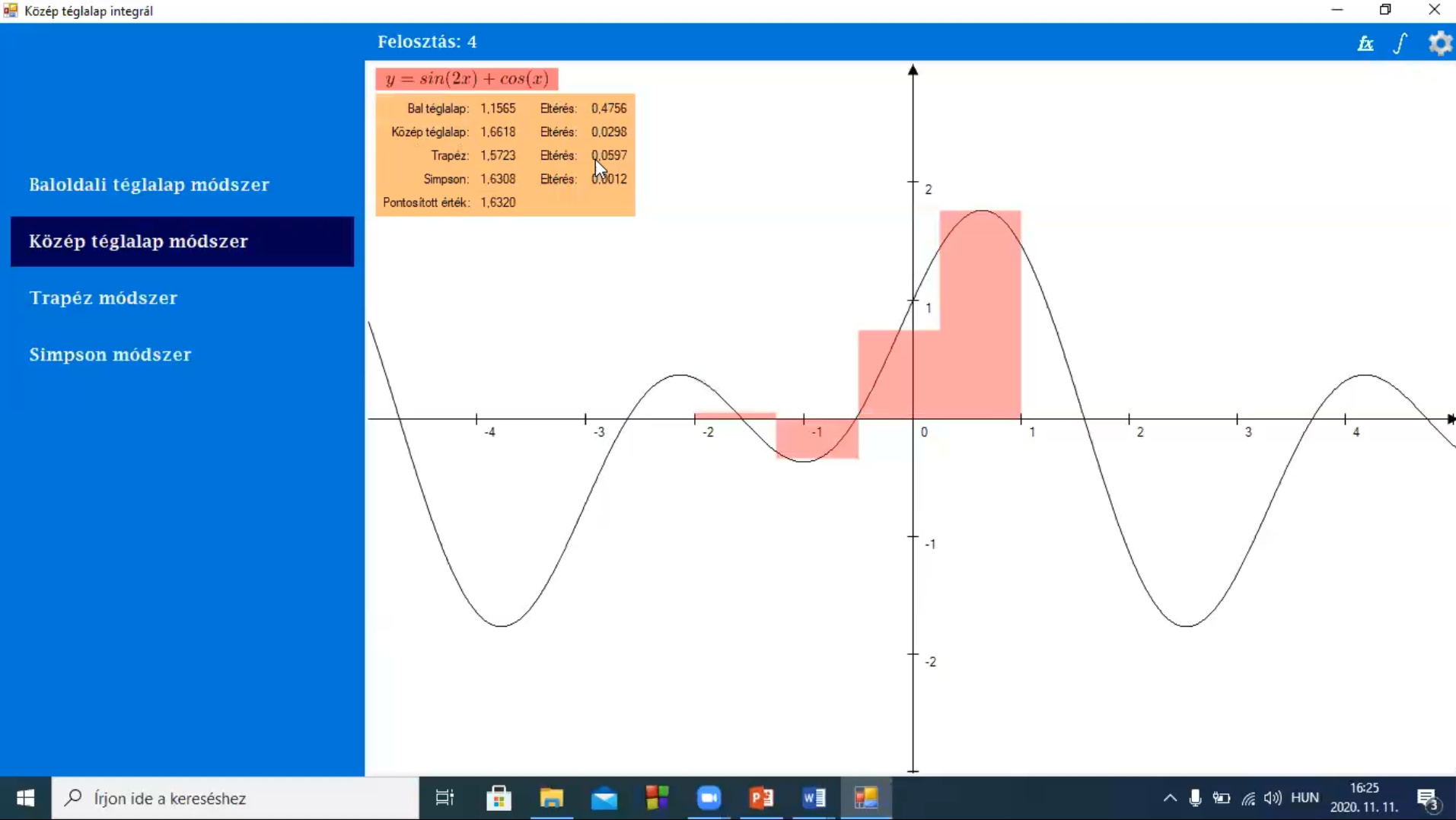Click the taskbar search input field
The image size is (1456, 820).
click(236, 798)
